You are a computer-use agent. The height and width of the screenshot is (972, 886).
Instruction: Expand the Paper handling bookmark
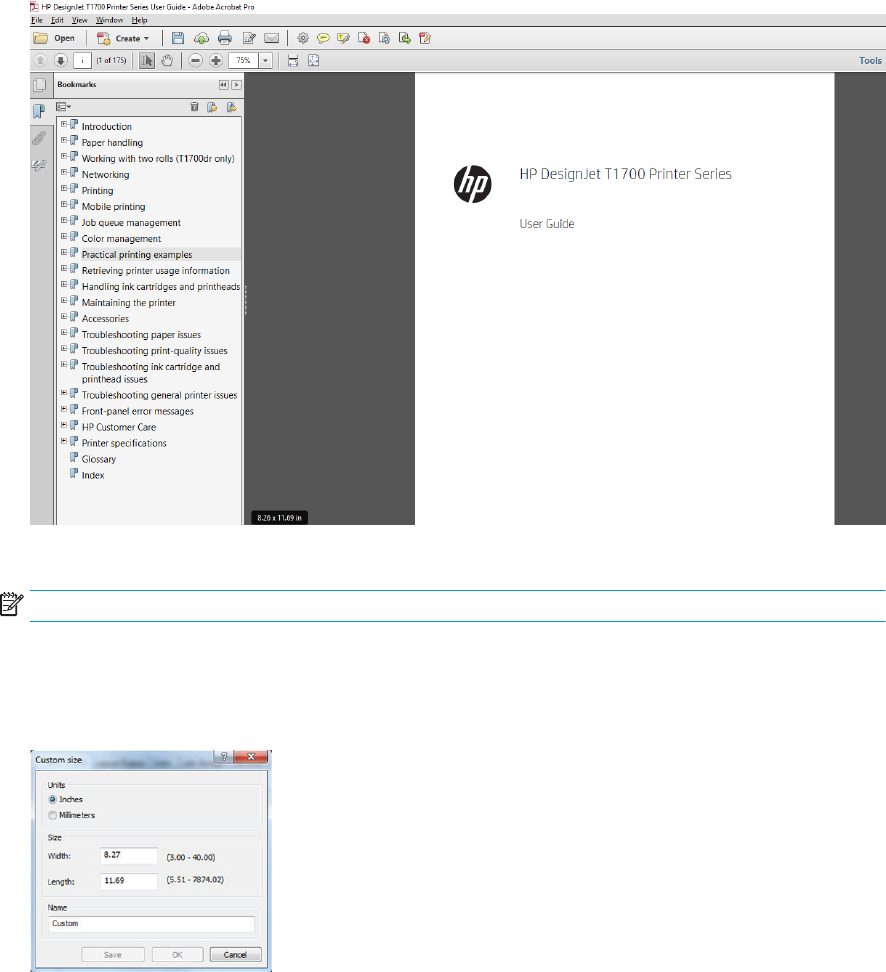coord(64,140)
